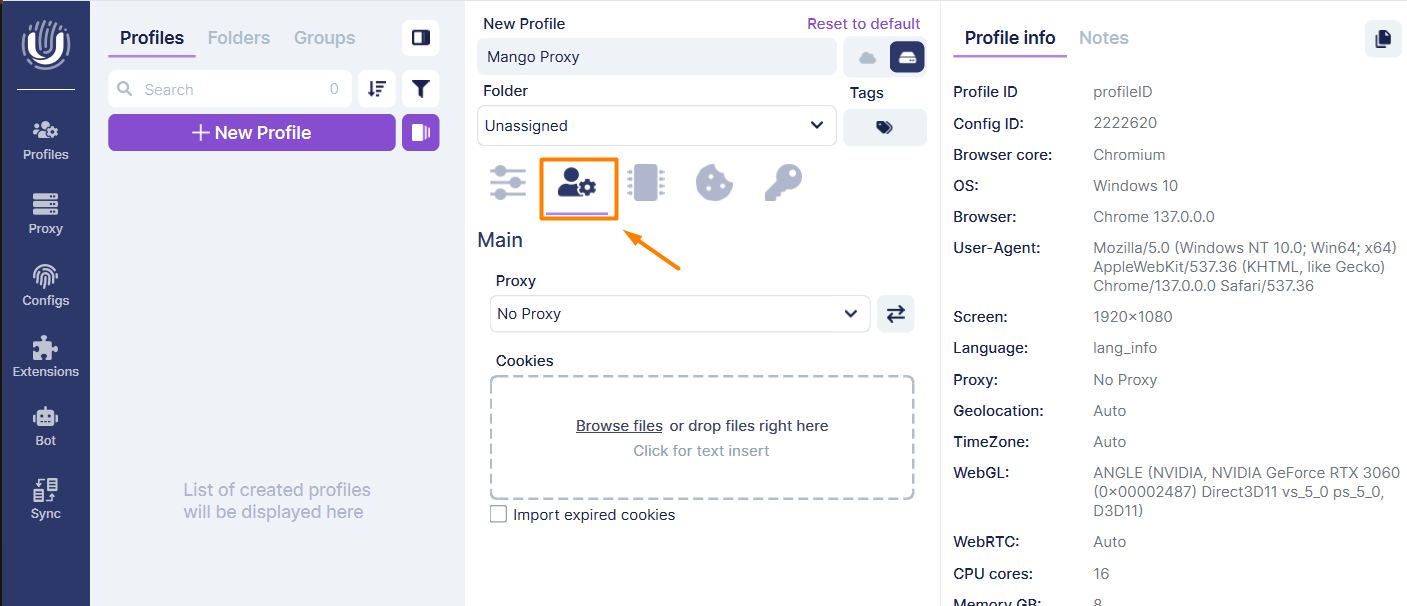The image size is (1407, 606).
Task: Open the No Proxy dropdown
Action: pos(680,314)
